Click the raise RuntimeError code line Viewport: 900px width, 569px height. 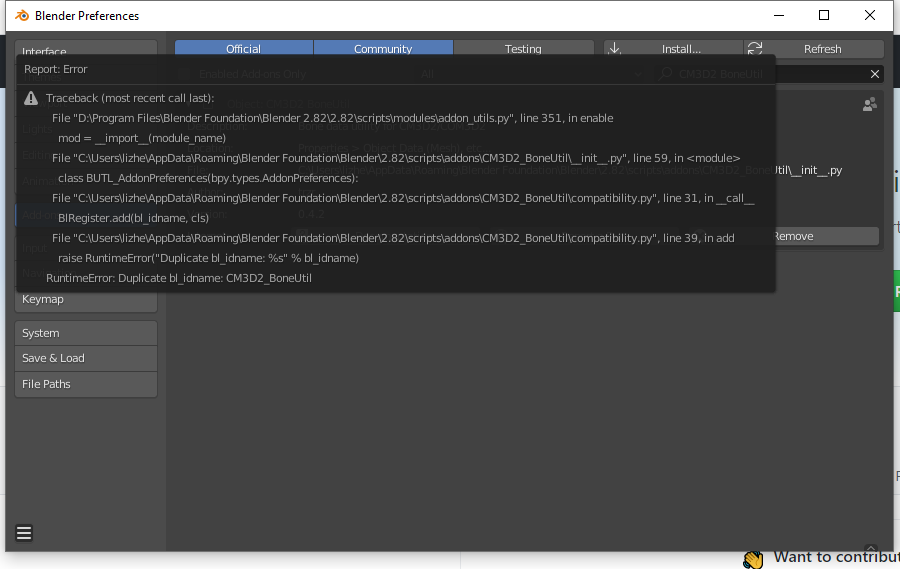click(x=208, y=258)
